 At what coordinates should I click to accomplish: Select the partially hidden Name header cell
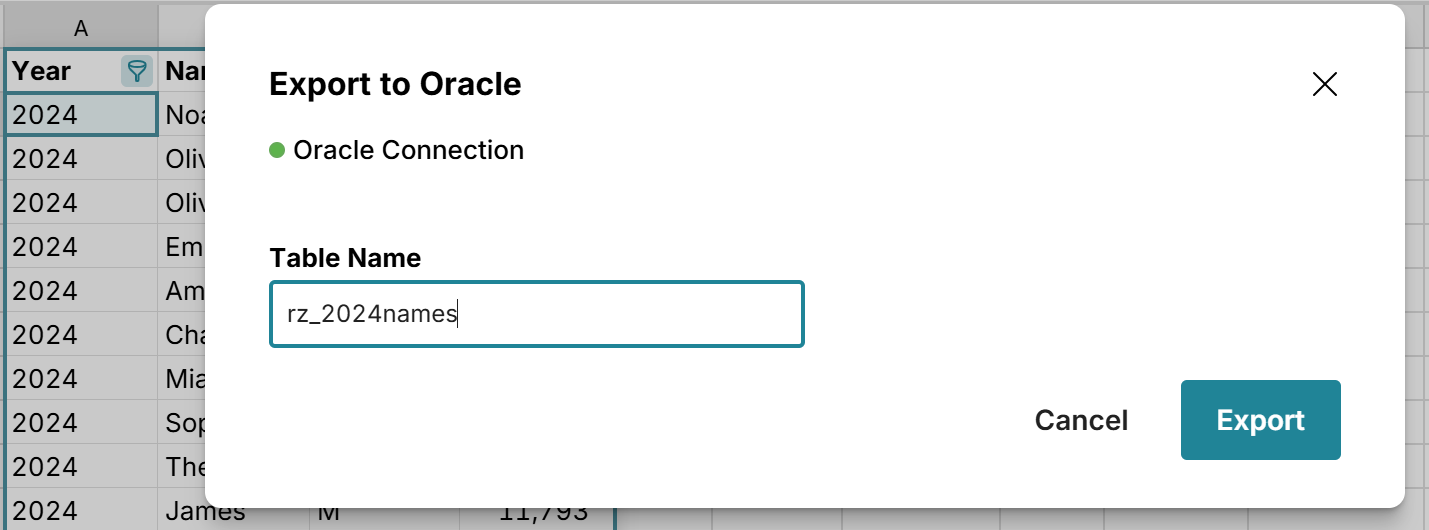click(x=184, y=71)
